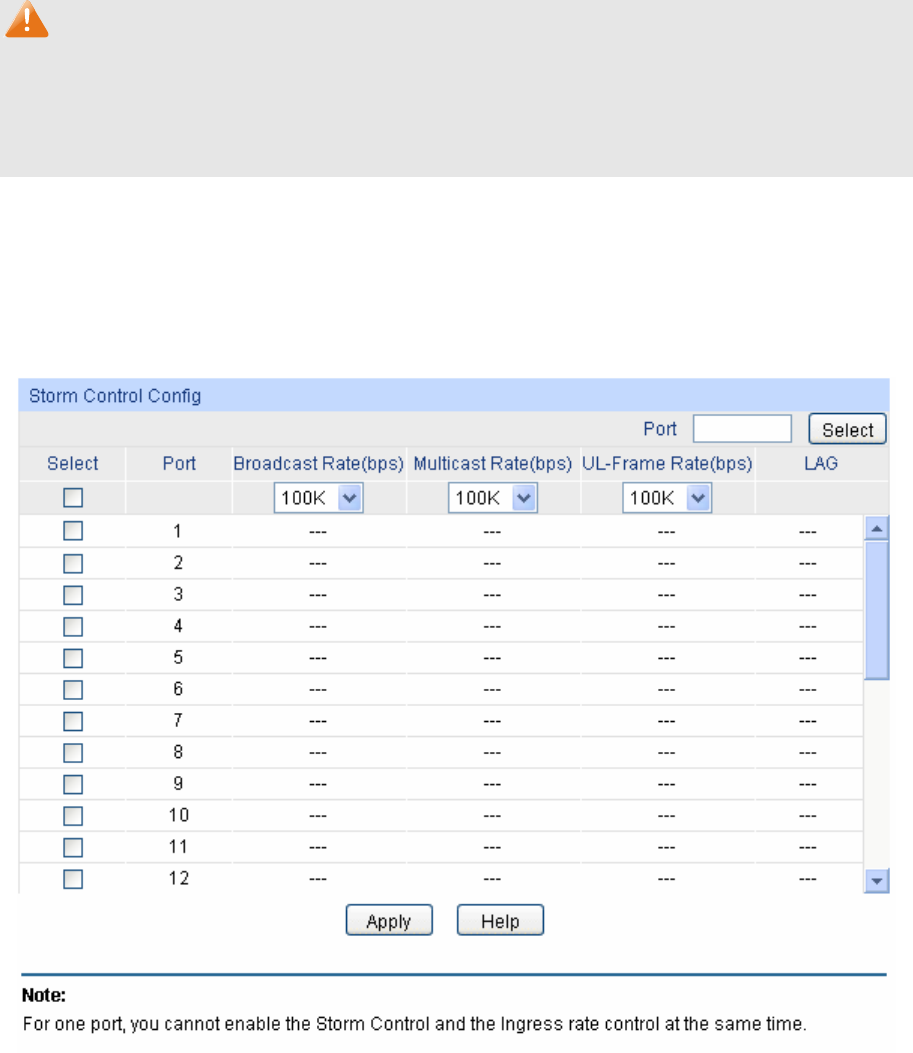Tick the checkbox next to port 12
Screen dimensions: 913x1053
[x=73, y=878]
